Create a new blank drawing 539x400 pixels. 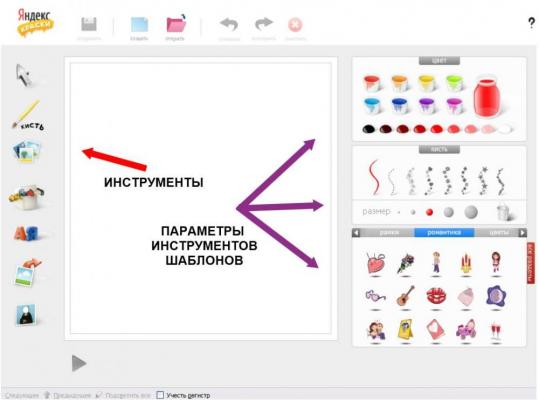[139, 25]
